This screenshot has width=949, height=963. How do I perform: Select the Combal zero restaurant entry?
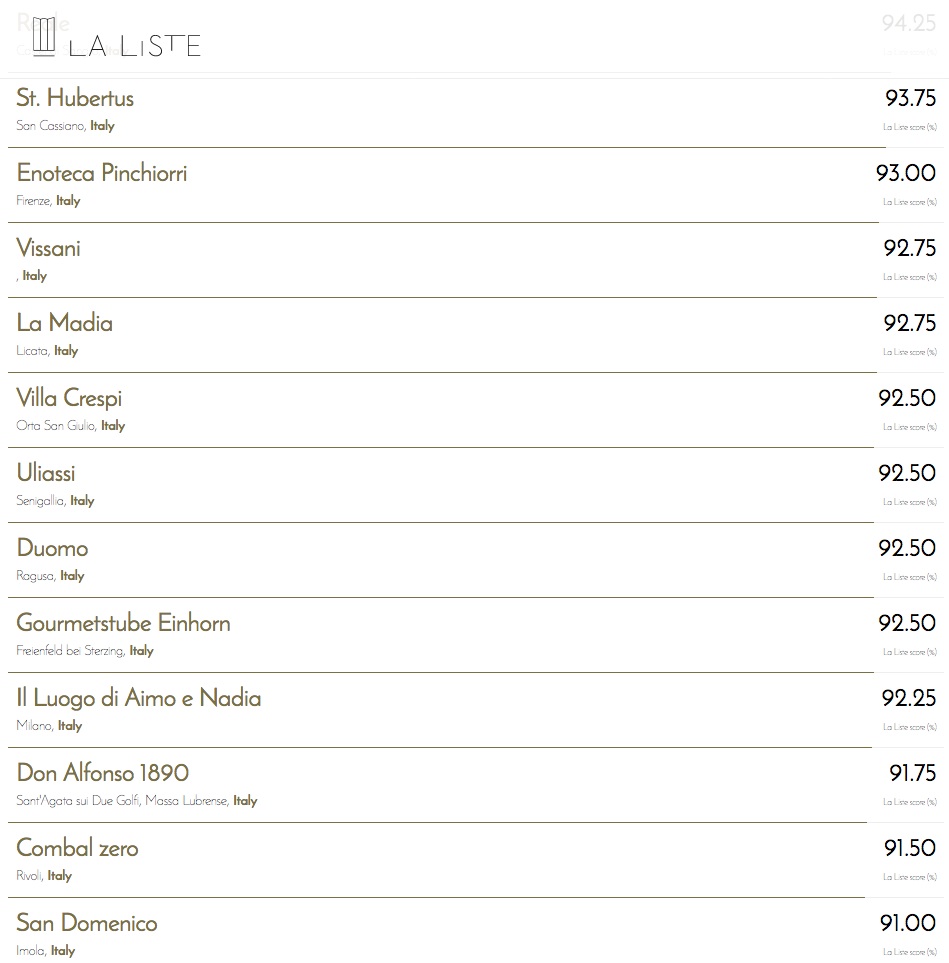77,848
